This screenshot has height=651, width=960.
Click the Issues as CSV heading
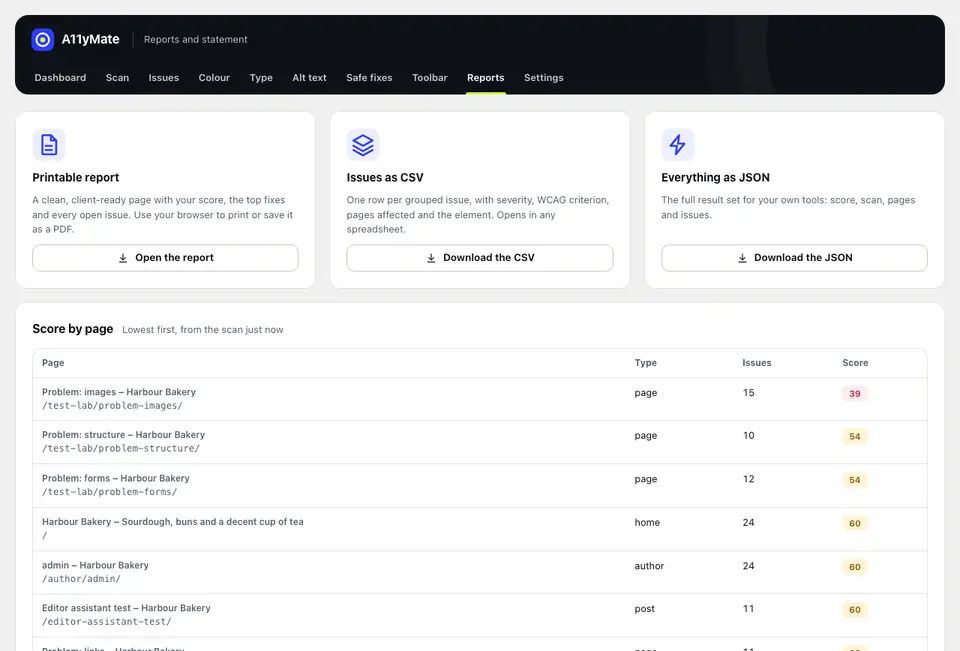pyautogui.click(x=385, y=178)
